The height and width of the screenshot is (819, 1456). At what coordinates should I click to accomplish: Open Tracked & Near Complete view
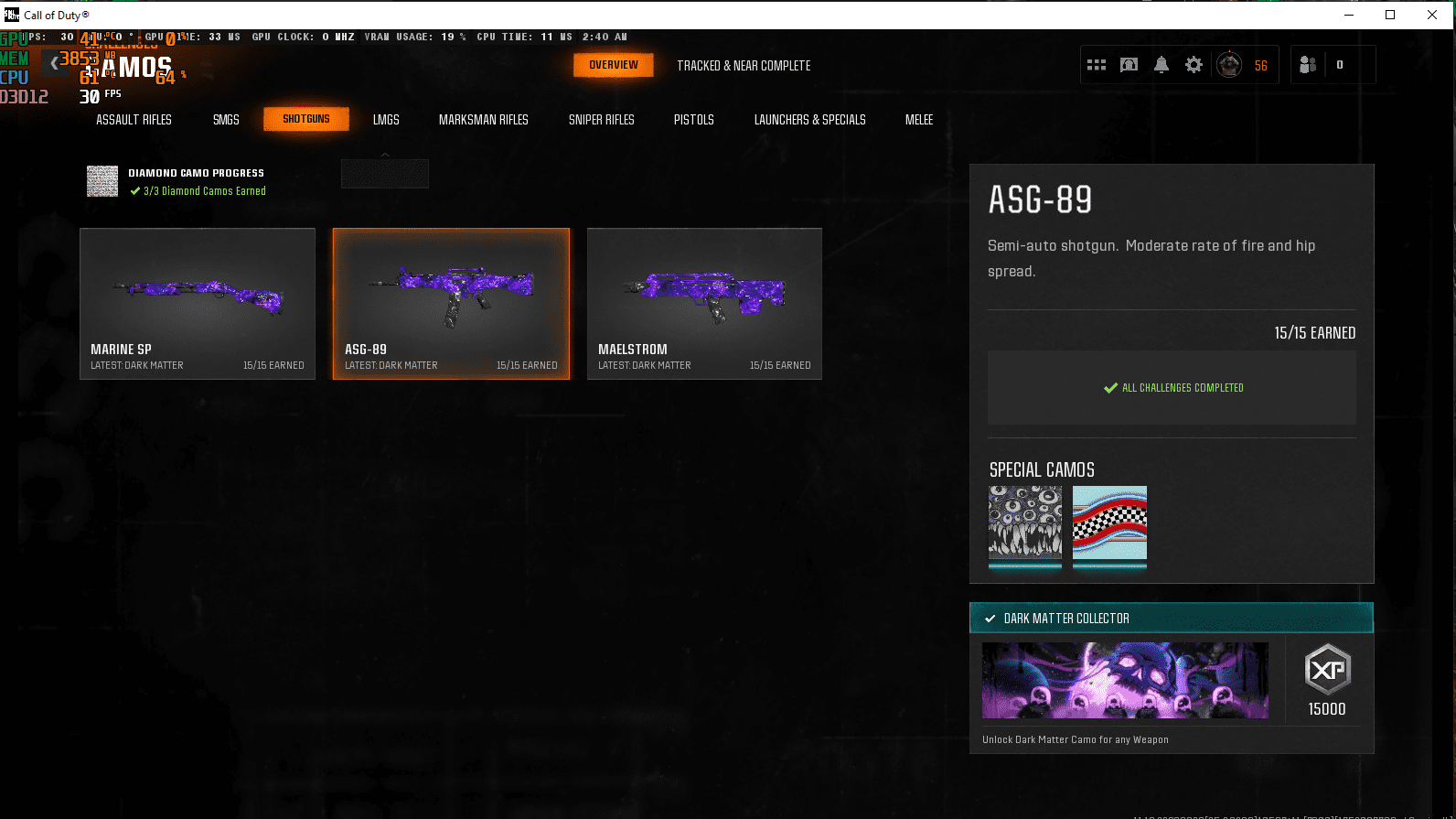pos(744,66)
